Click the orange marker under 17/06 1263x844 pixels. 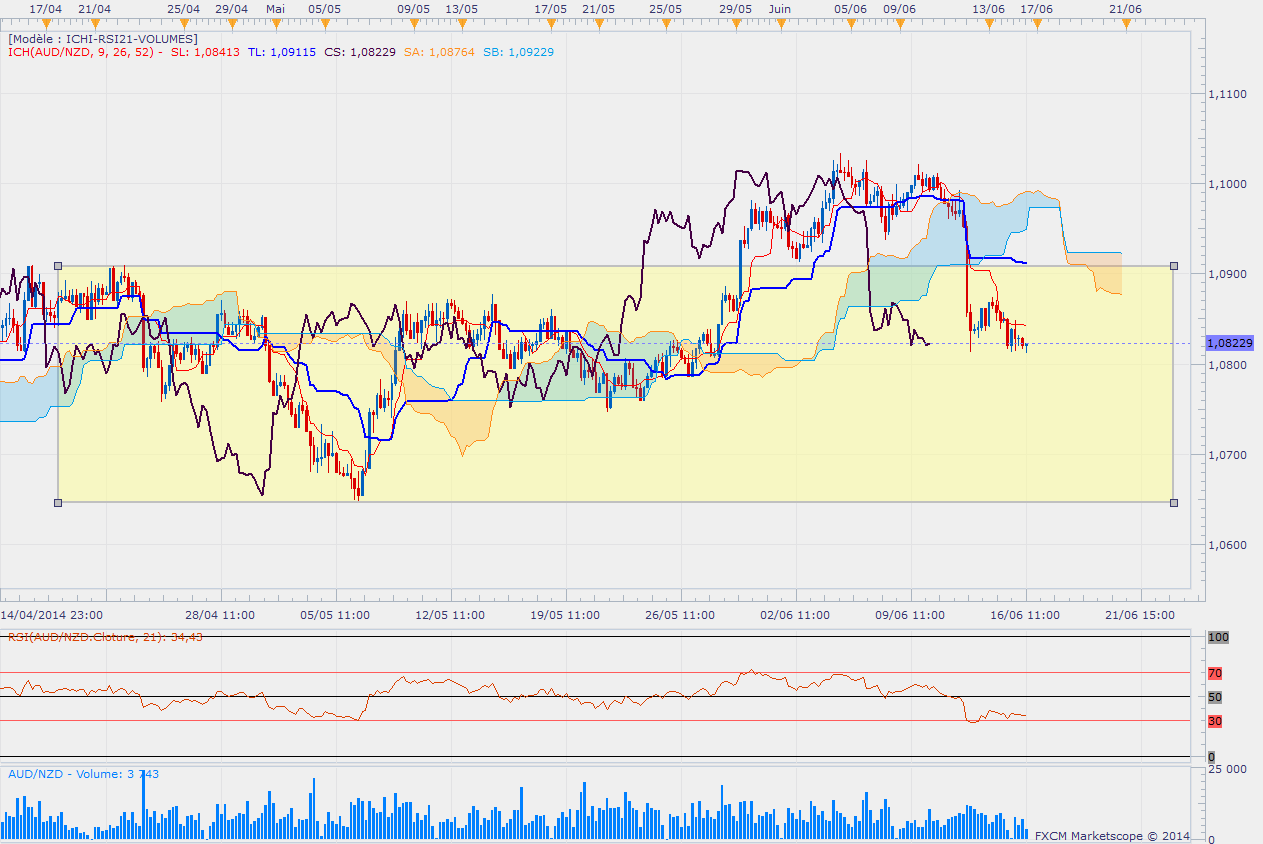coord(1036,22)
